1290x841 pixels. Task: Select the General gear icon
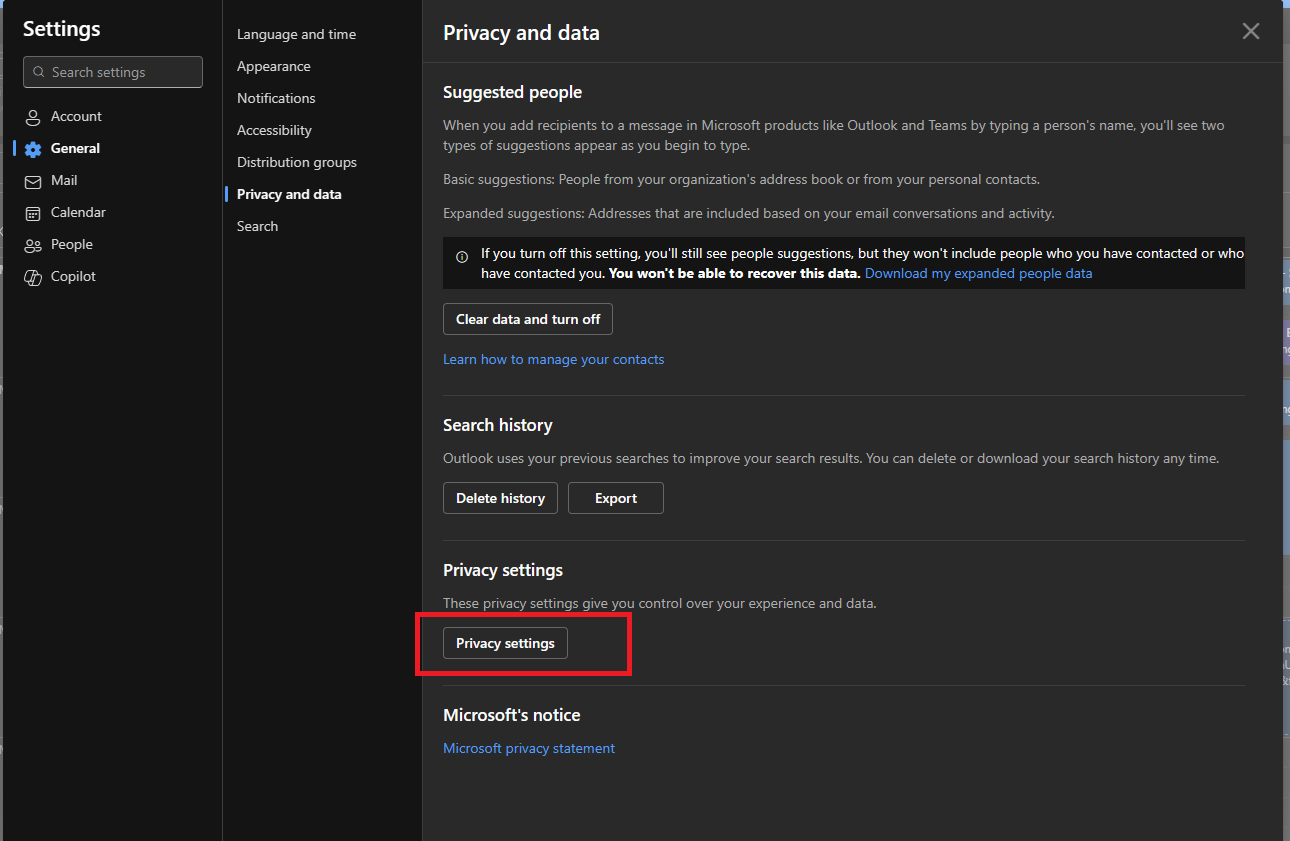coord(33,148)
